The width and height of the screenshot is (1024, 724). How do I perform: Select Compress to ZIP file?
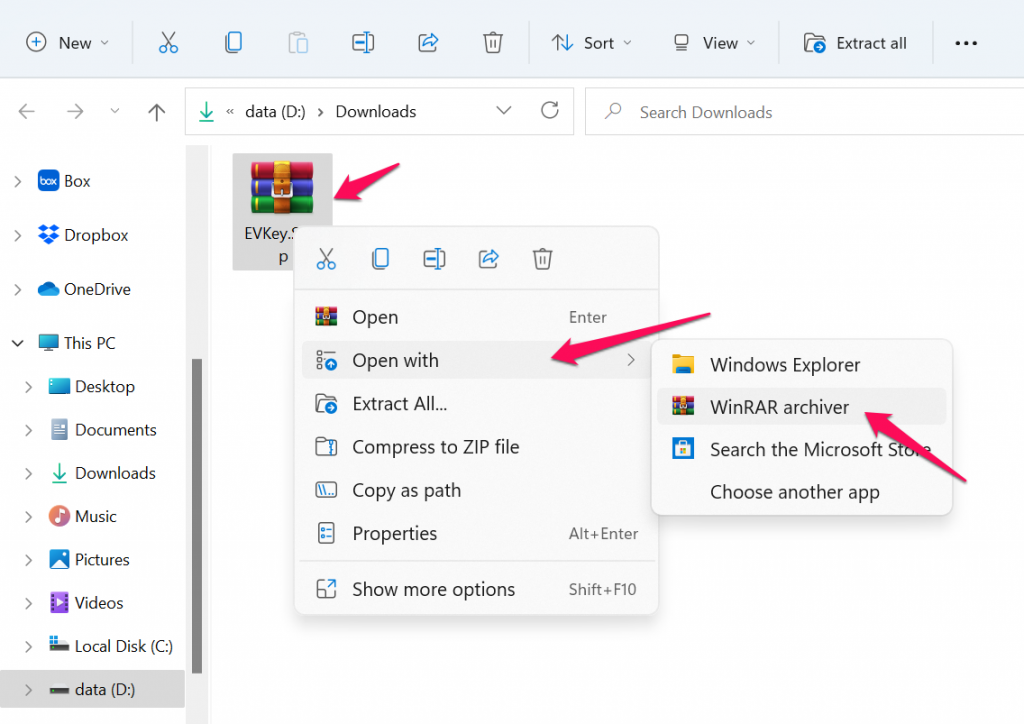pos(435,447)
